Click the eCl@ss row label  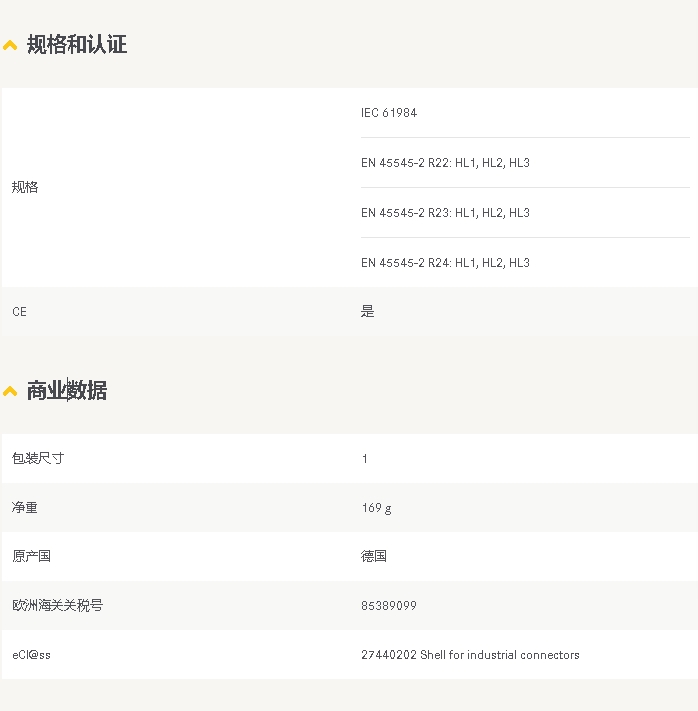[31, 655]
